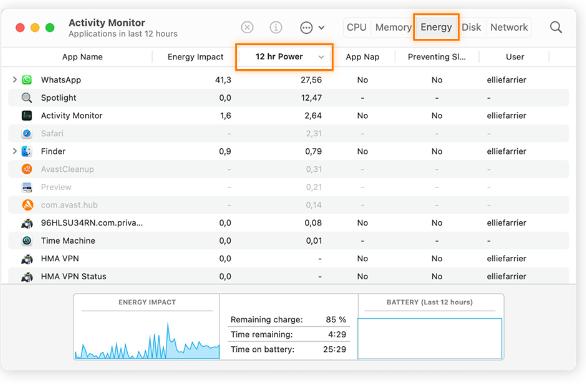
Task: Switch to the Memory tab
Action: coord(393,27)
